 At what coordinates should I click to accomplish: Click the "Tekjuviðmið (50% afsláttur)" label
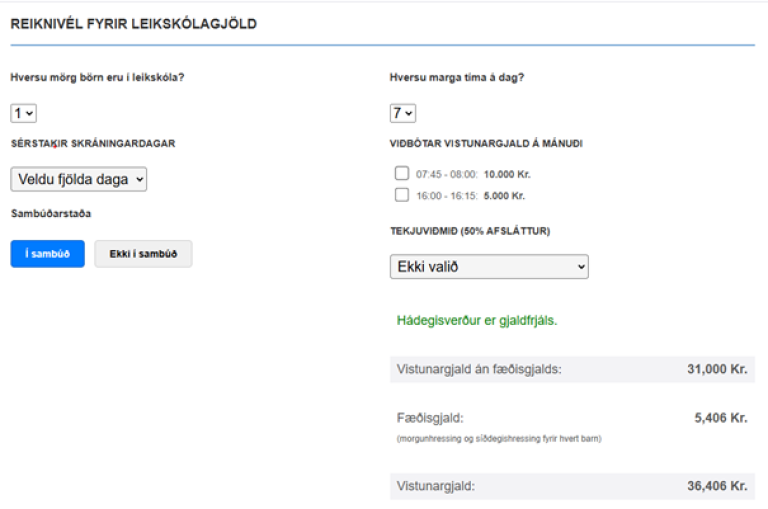pos(470,231)
